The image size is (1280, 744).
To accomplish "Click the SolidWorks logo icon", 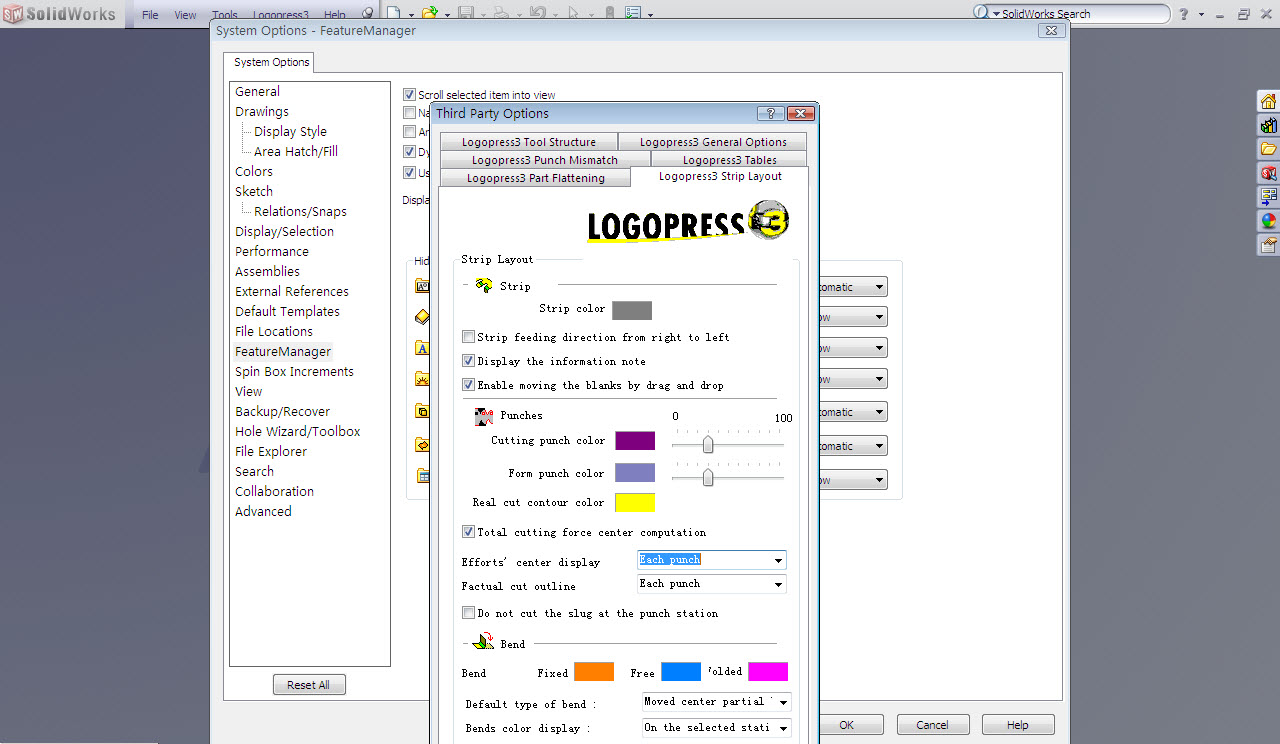I will pos(13,14).
